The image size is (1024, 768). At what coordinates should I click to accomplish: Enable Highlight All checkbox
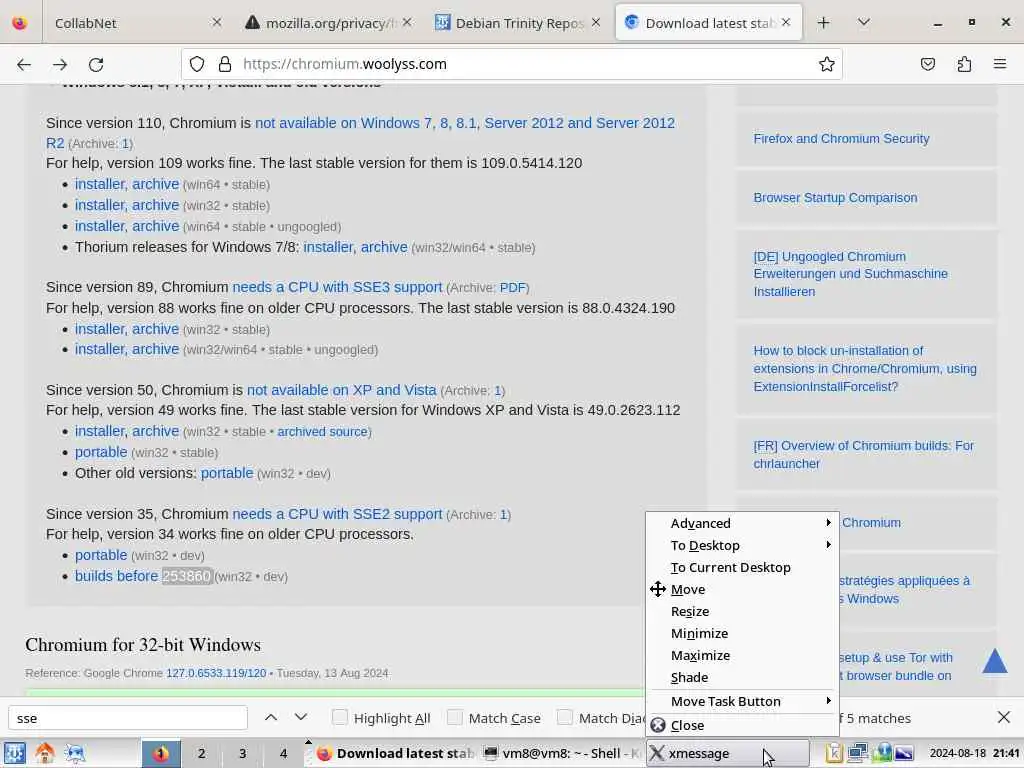(x=340, y=717)
